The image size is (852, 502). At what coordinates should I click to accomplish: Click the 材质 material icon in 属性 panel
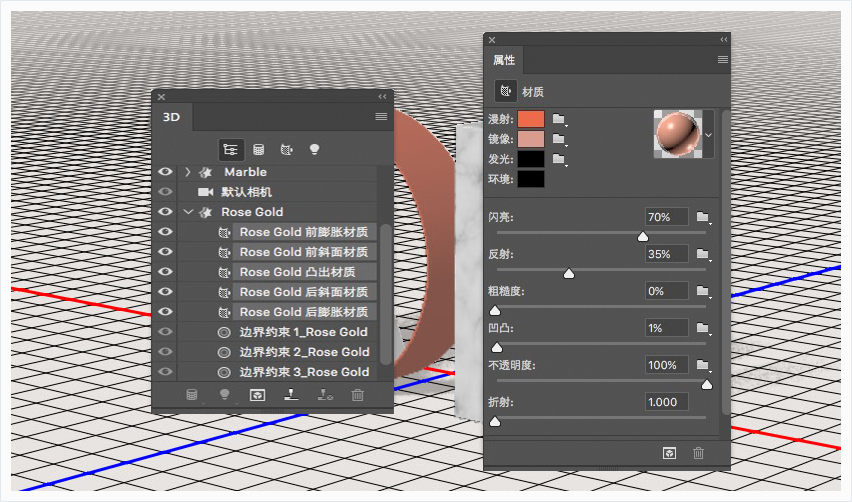click(506, 91)
